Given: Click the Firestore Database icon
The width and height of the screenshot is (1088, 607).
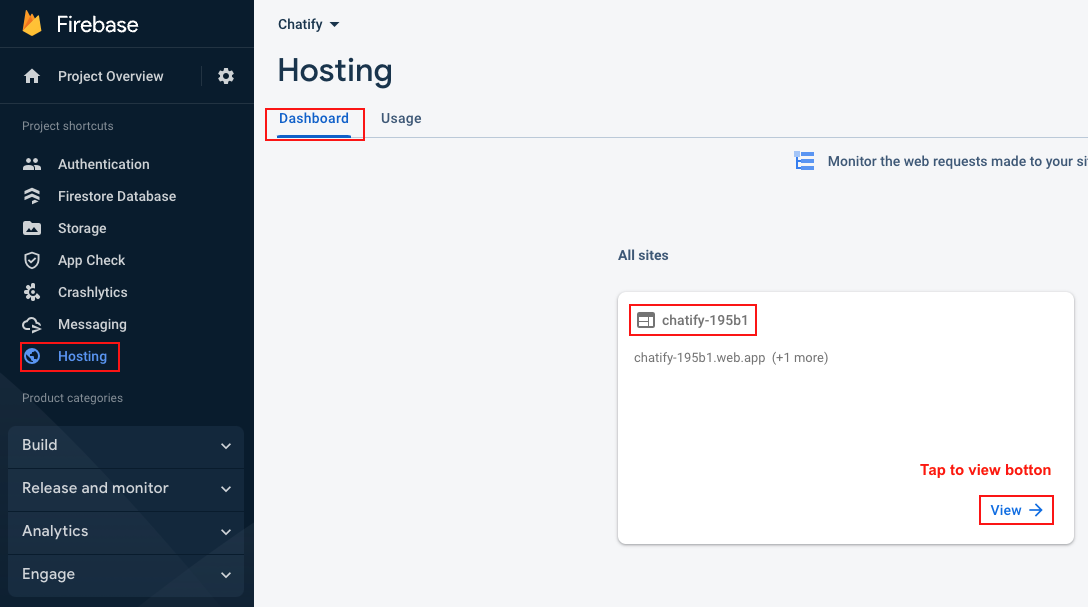Looking at the screenshot, I should [x=32, y=196].
